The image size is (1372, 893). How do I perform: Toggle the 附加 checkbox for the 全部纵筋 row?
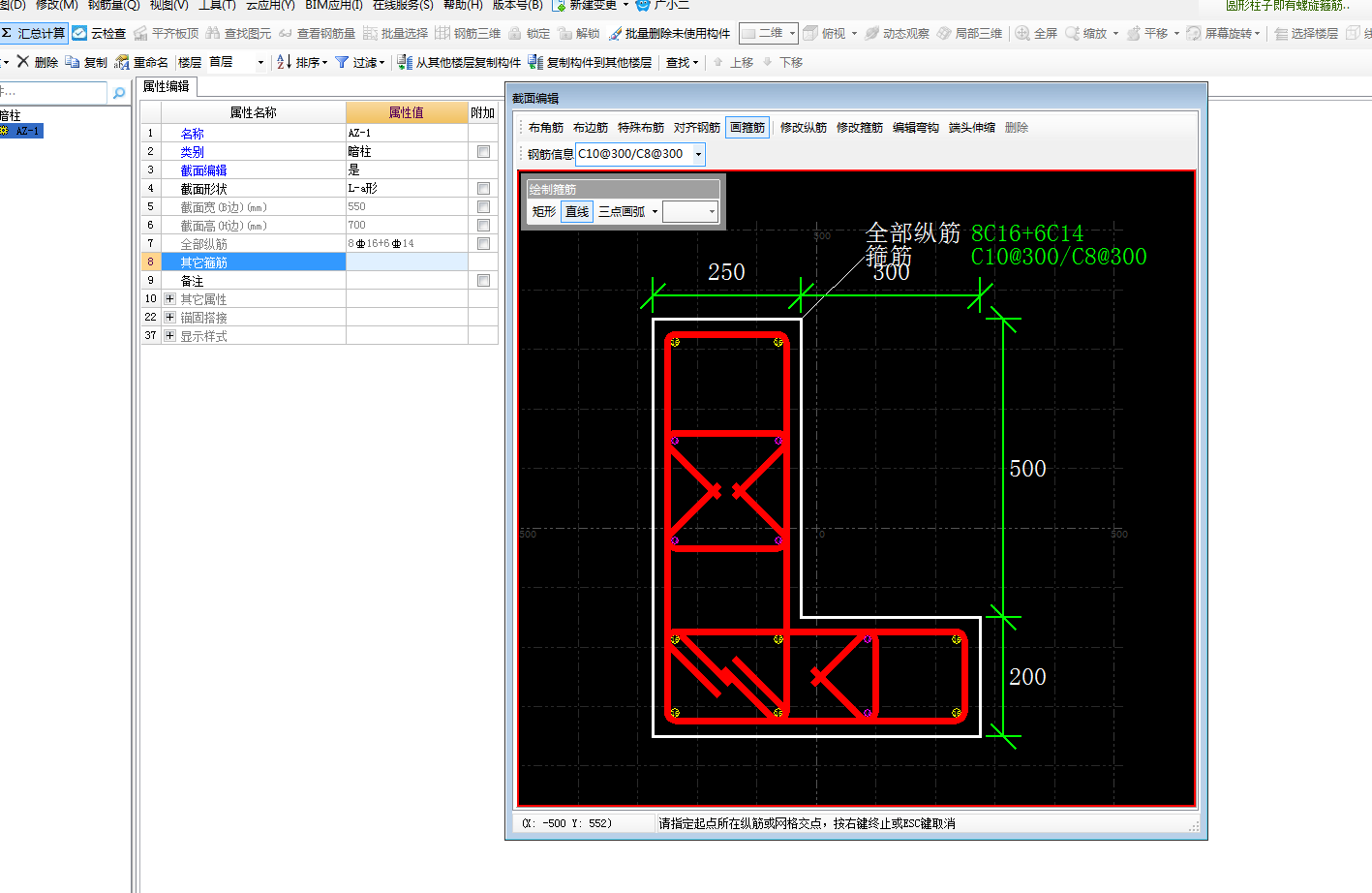click(x=483, y=244)
